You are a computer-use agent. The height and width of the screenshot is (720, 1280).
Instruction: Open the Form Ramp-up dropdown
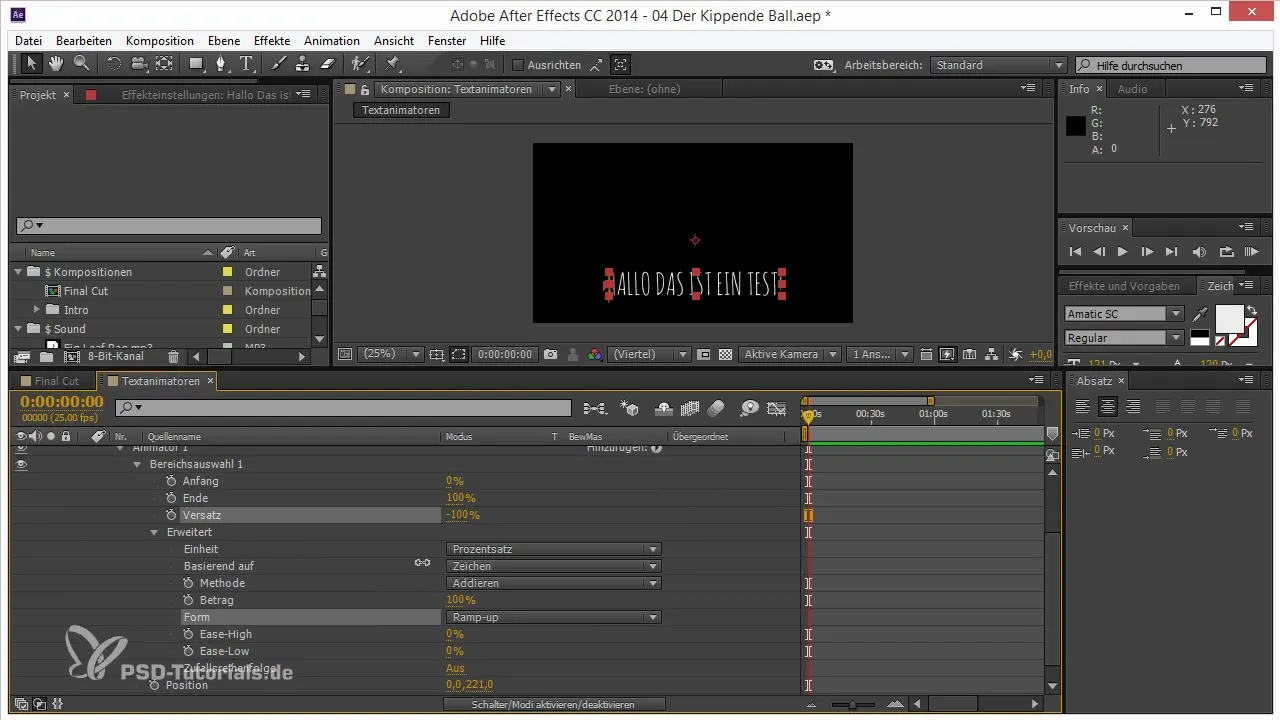[x=553, y=617]
